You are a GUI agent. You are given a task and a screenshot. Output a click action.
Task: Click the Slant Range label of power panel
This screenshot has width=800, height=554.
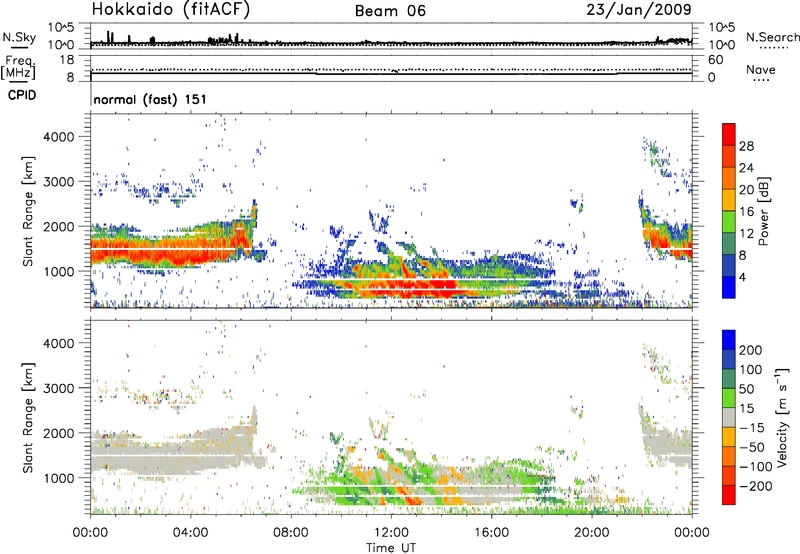click(x=28, y=211)
